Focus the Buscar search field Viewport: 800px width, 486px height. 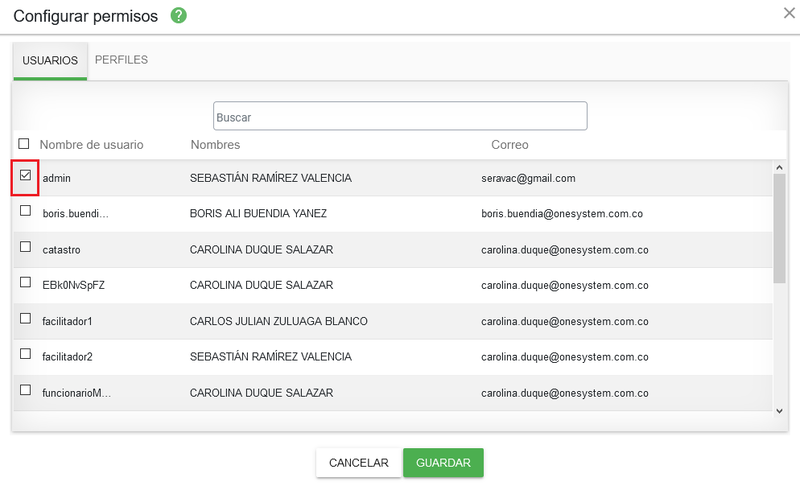point(400,116)
